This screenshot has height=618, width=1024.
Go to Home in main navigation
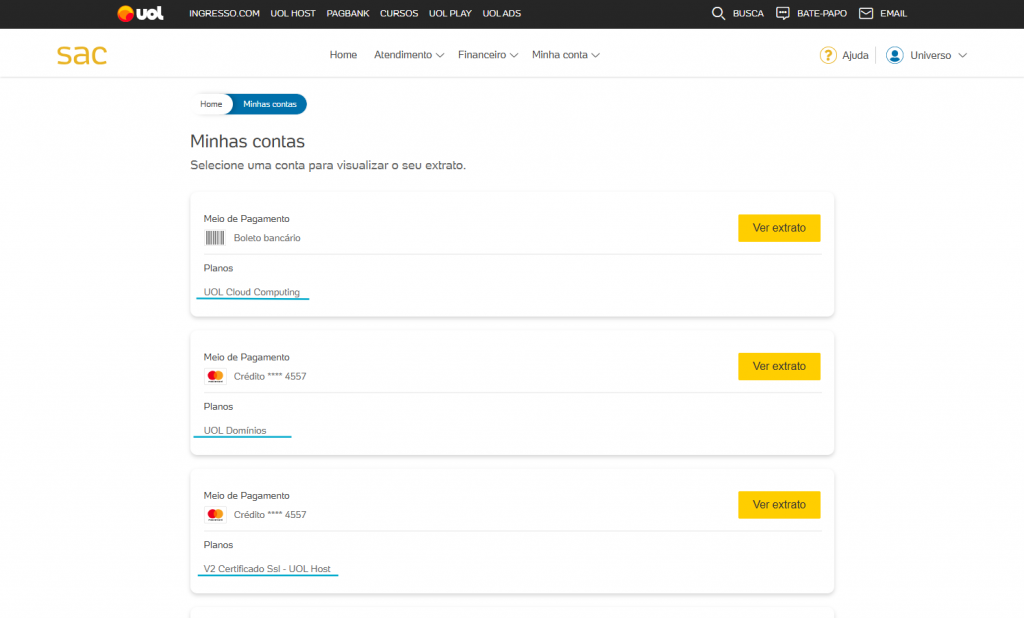(343, 55)
